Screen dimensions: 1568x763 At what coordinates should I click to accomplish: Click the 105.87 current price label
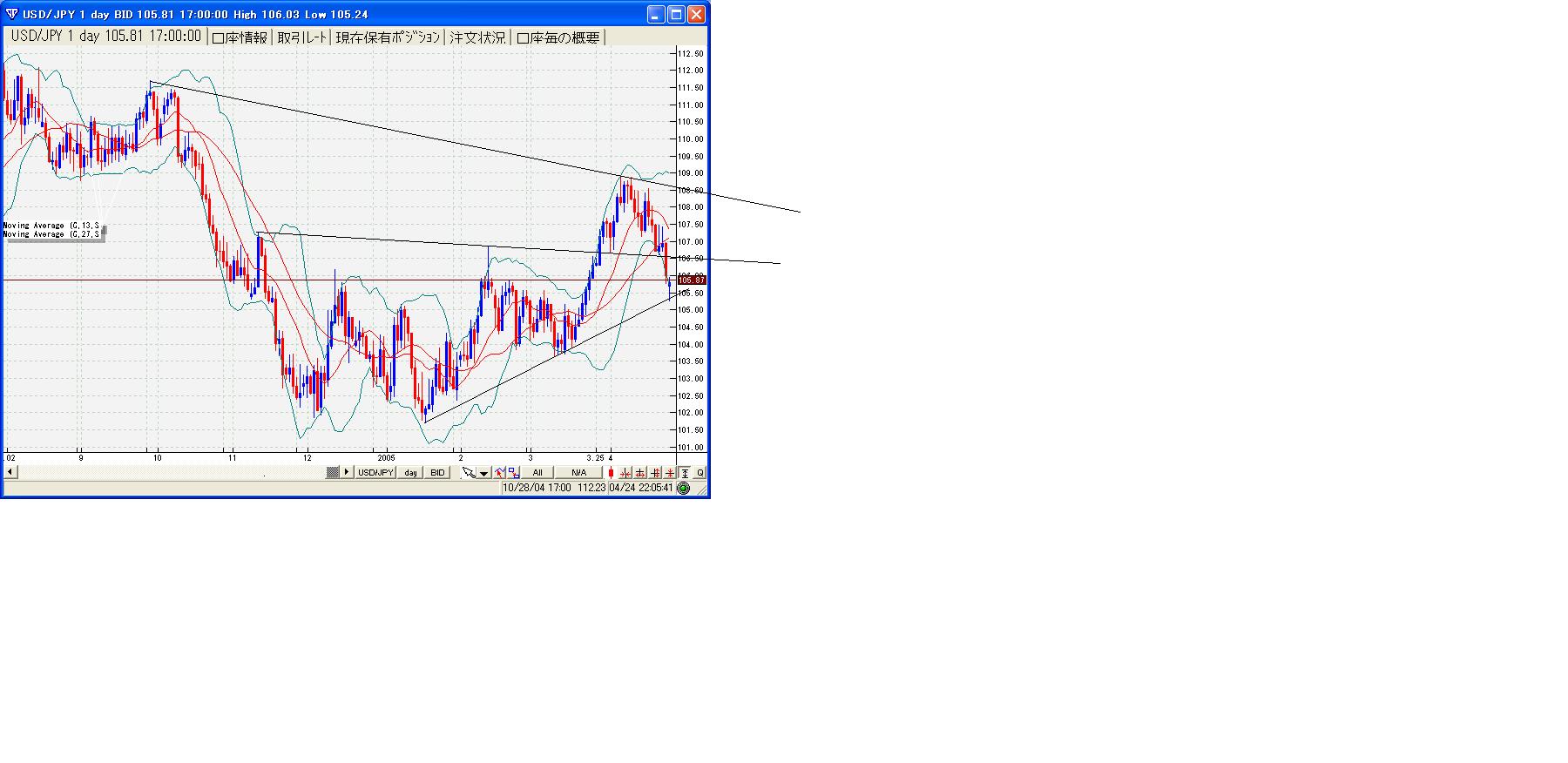point(692,280)
